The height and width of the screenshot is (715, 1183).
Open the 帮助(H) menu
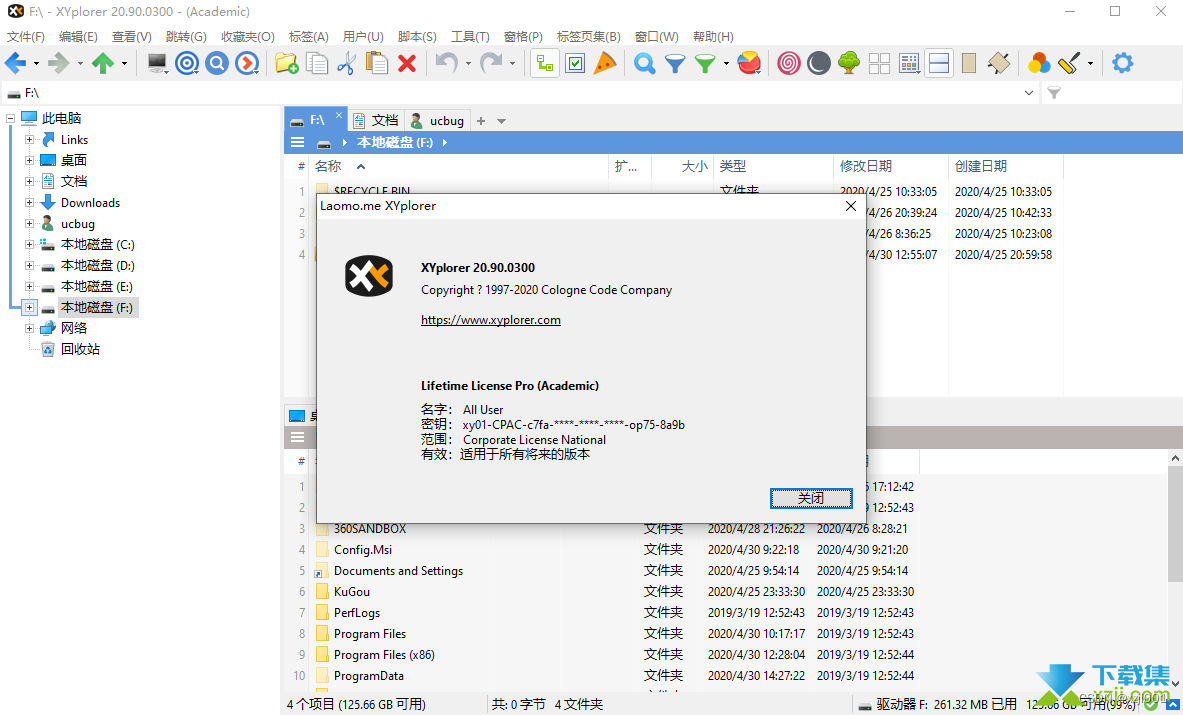coord(713,36)
